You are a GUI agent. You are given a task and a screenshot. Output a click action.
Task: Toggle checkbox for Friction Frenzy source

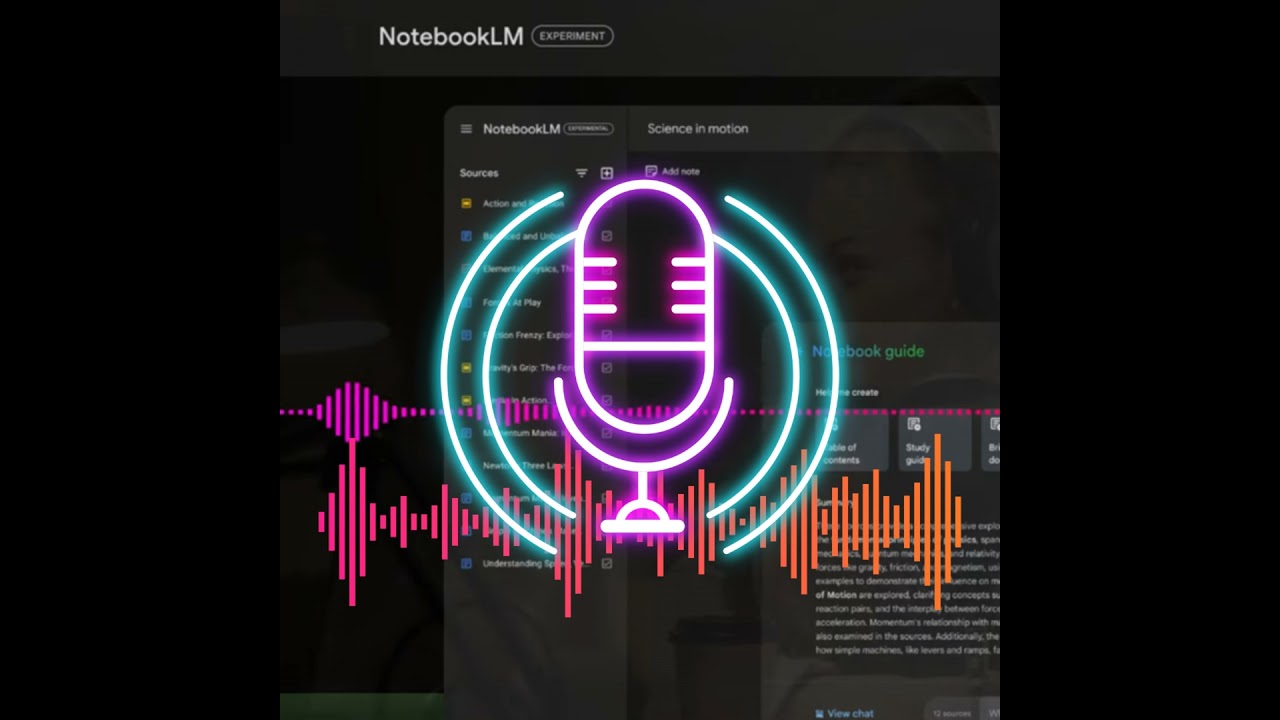point(607,335)
